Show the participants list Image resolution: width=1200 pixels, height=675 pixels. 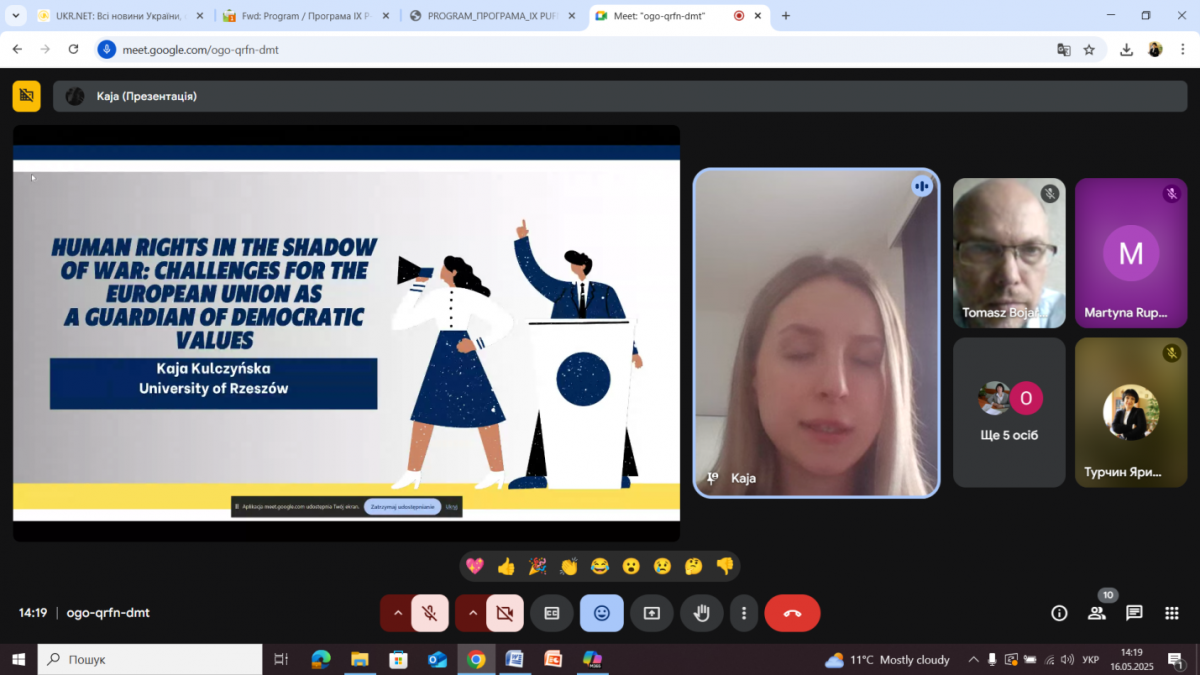click(1097, 613)
